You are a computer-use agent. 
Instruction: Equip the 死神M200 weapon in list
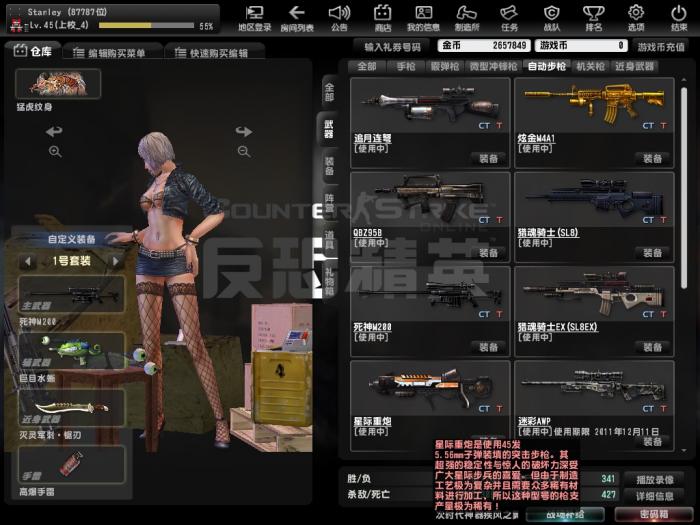coord(489,347)
